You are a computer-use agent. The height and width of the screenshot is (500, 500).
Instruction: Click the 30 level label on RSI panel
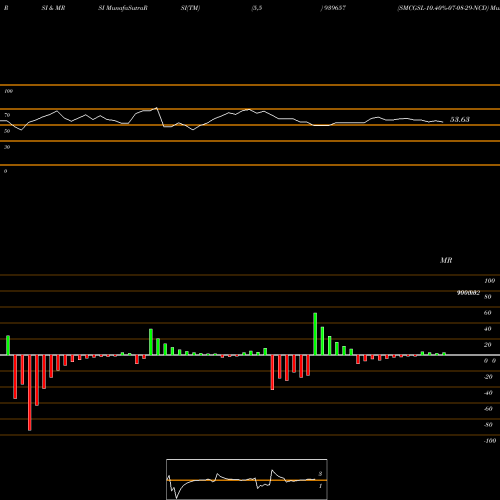7,147
